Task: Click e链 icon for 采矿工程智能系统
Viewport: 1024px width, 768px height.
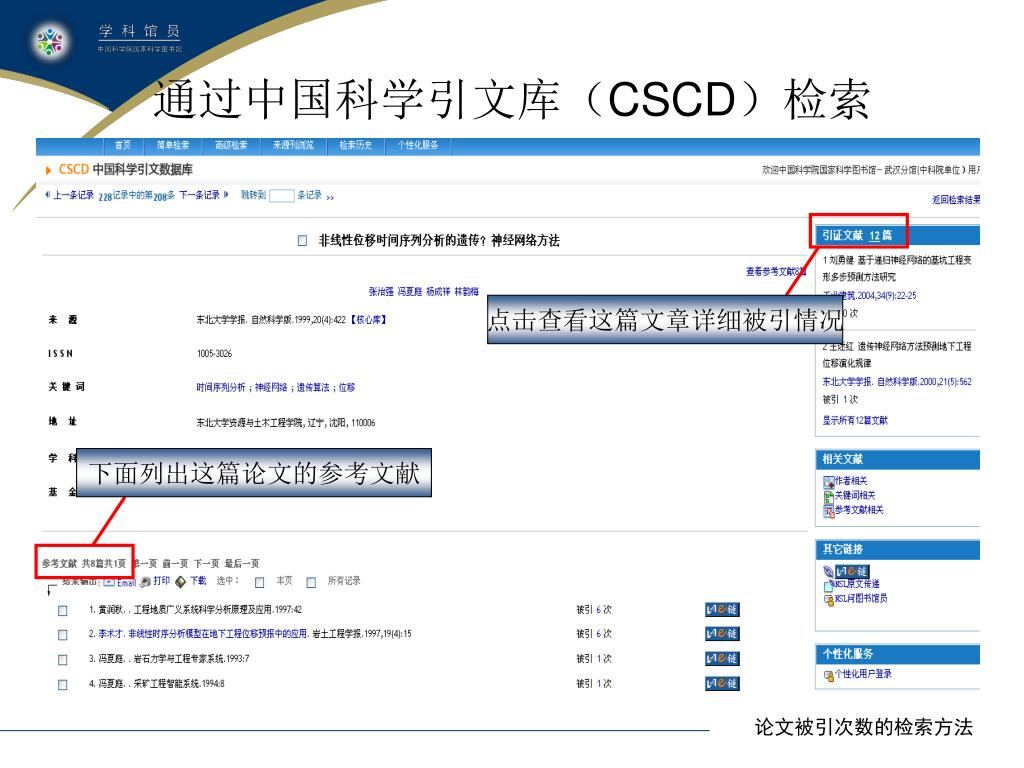Action: pyautogui.click(x=722, y=683)
